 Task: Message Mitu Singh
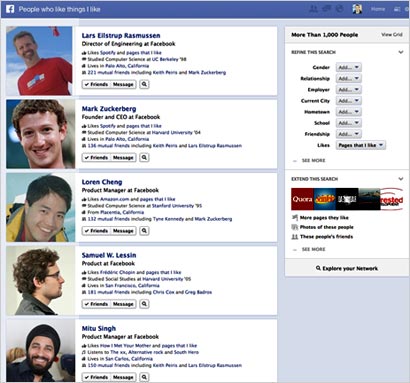point(123,377)
